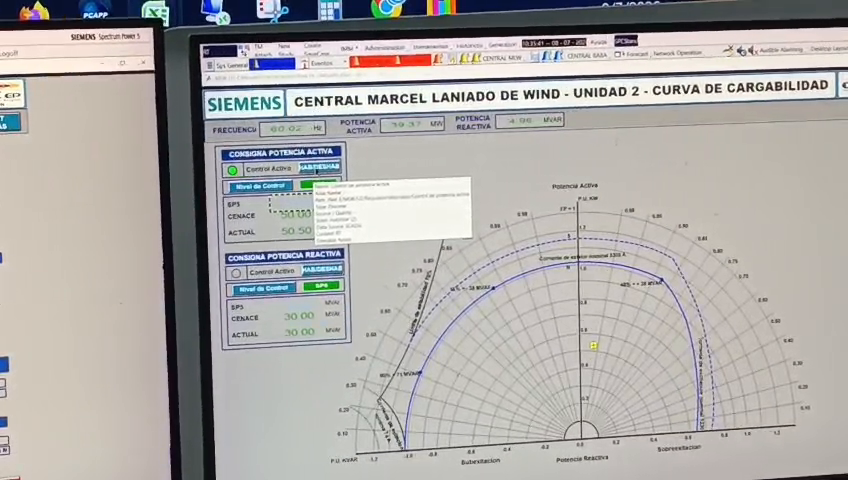The width and height of the screenshot is (848, 480).
Task: Click the Sys General list icon
Action: click(x=210, y=65)
